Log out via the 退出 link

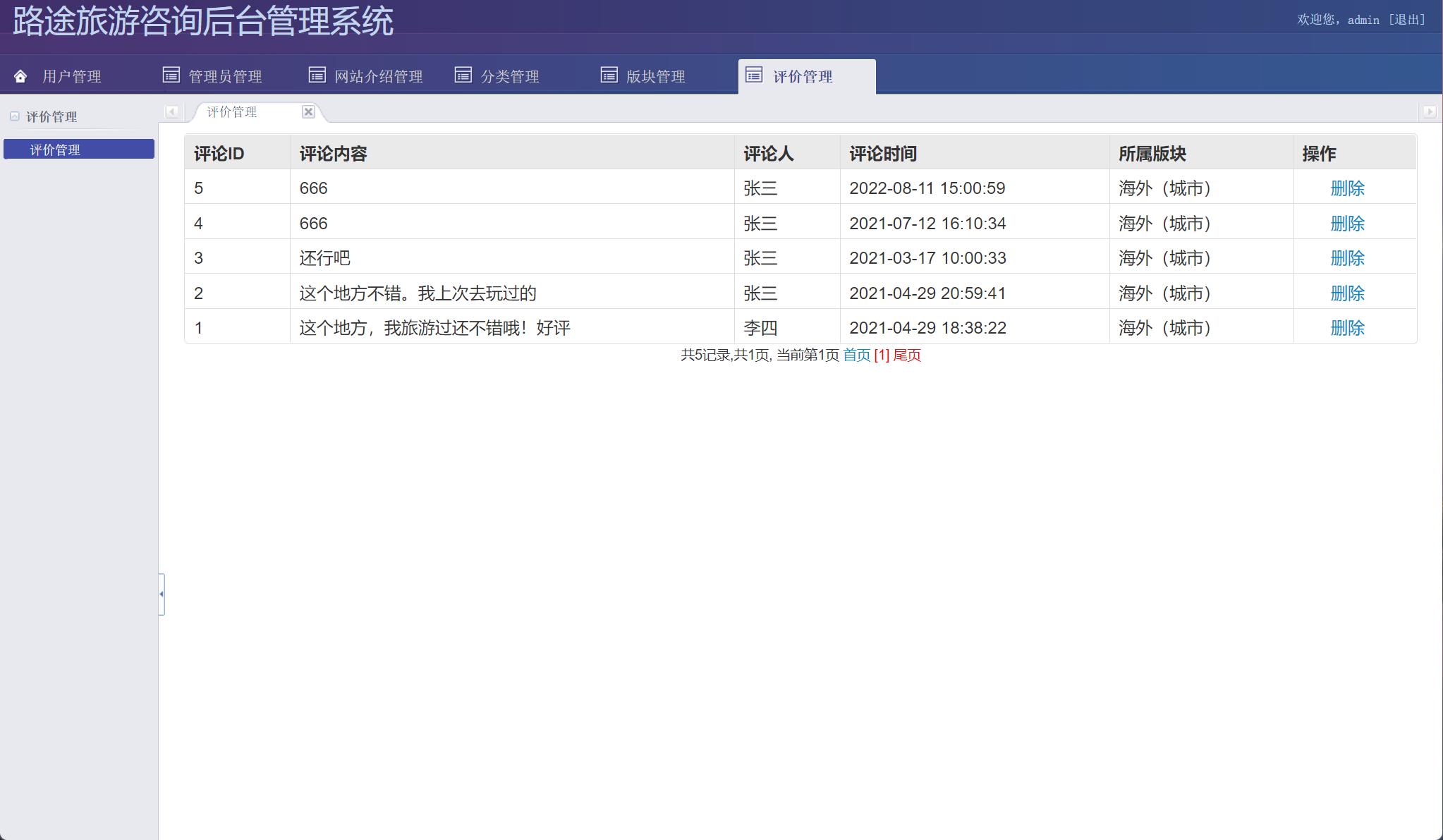click(x=1407, y=20)
